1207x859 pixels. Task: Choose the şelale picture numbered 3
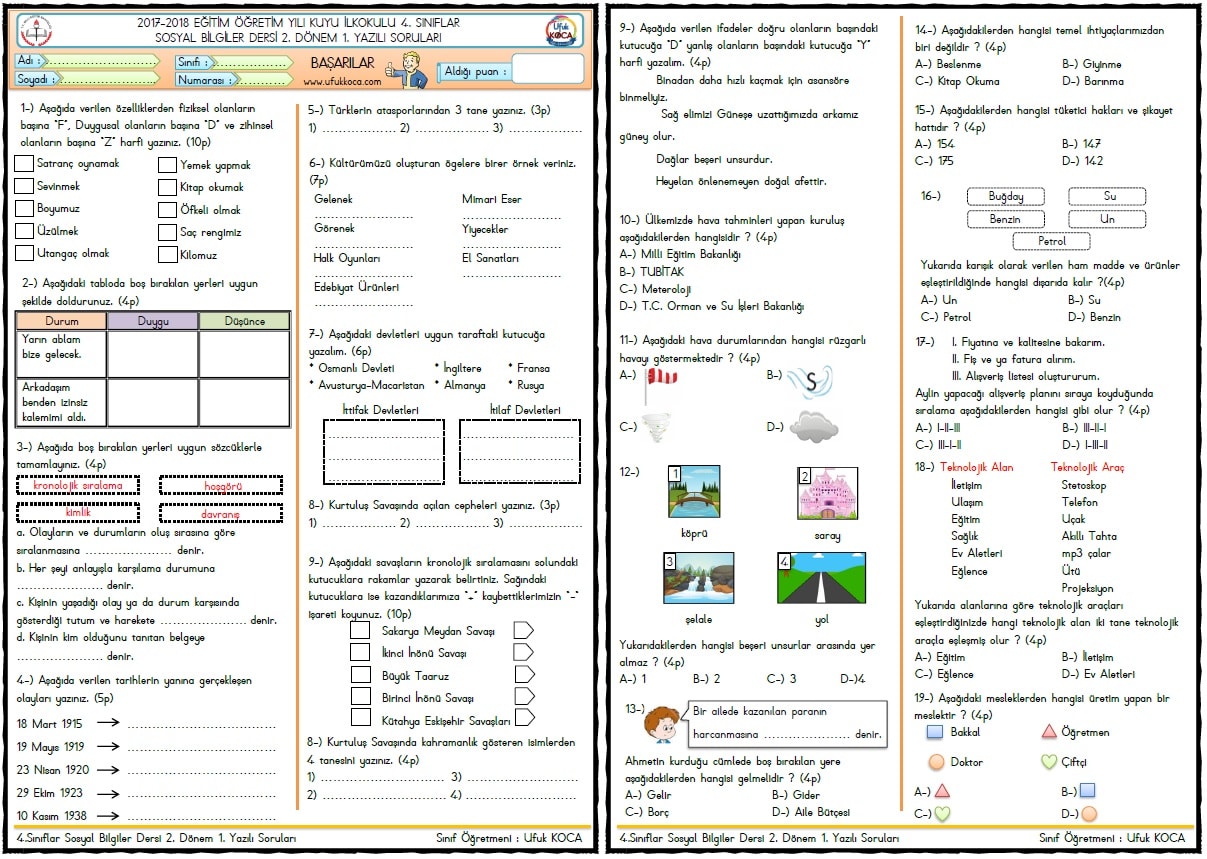pyautogui.click(x=699, y=578)
